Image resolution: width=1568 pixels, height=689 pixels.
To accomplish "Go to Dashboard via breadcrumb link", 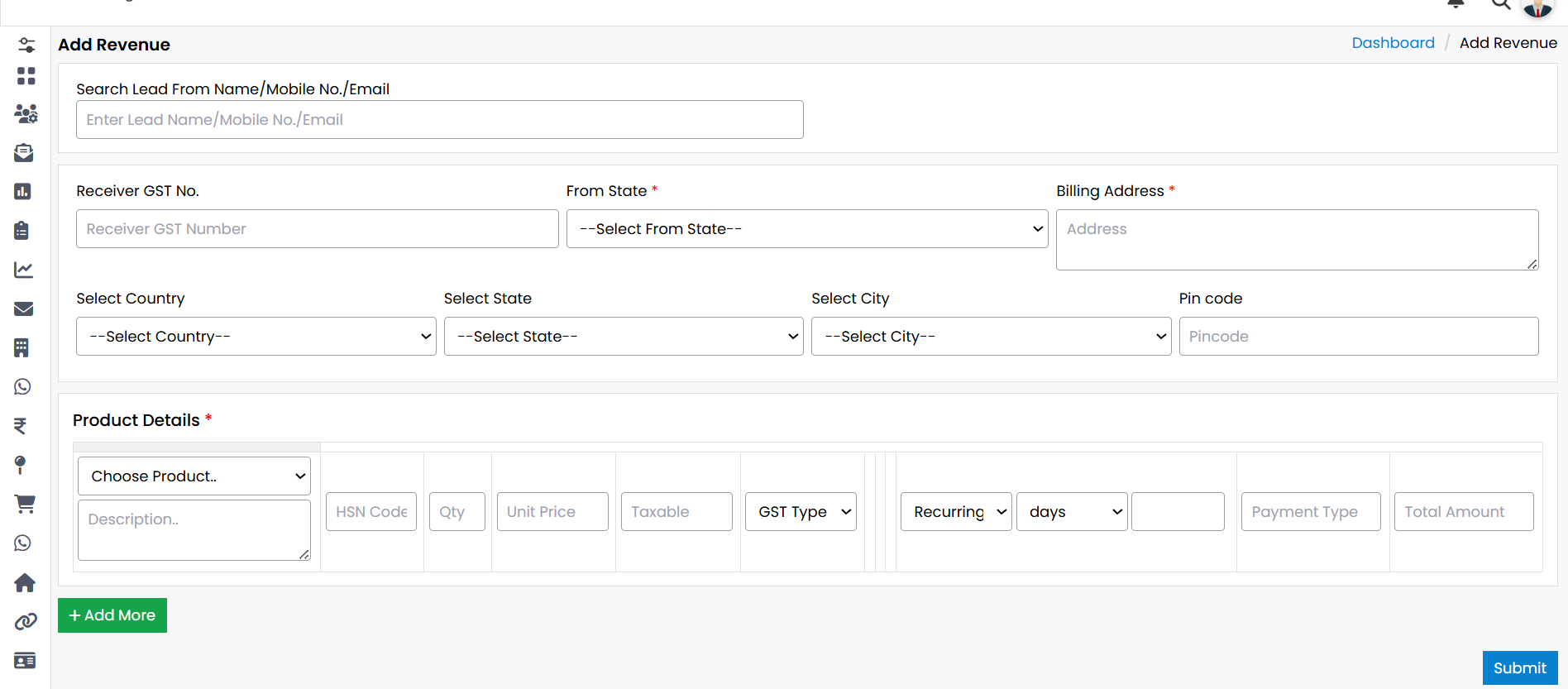I will coord(1393,43).
